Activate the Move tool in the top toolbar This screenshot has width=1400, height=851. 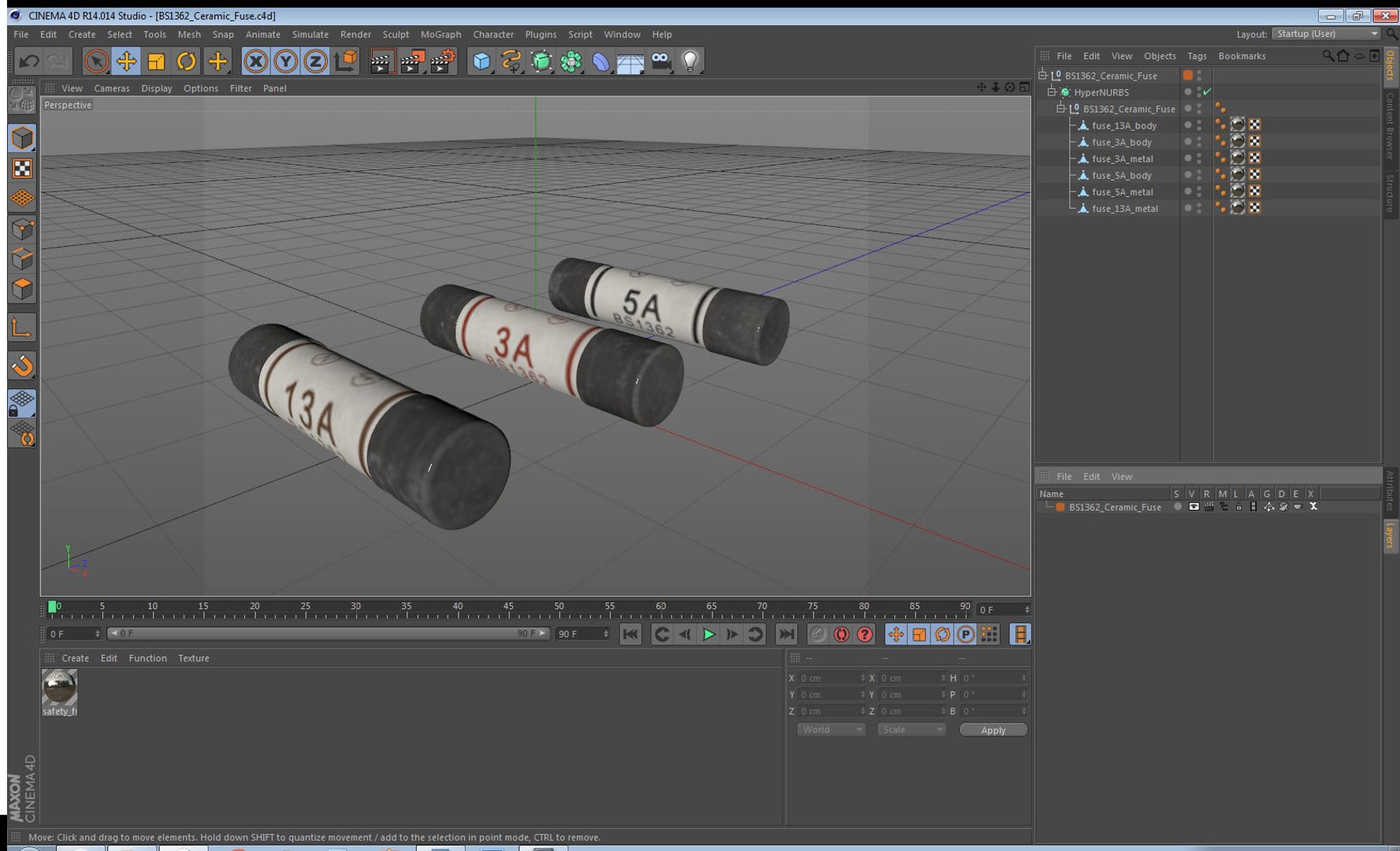pos(126,61)
